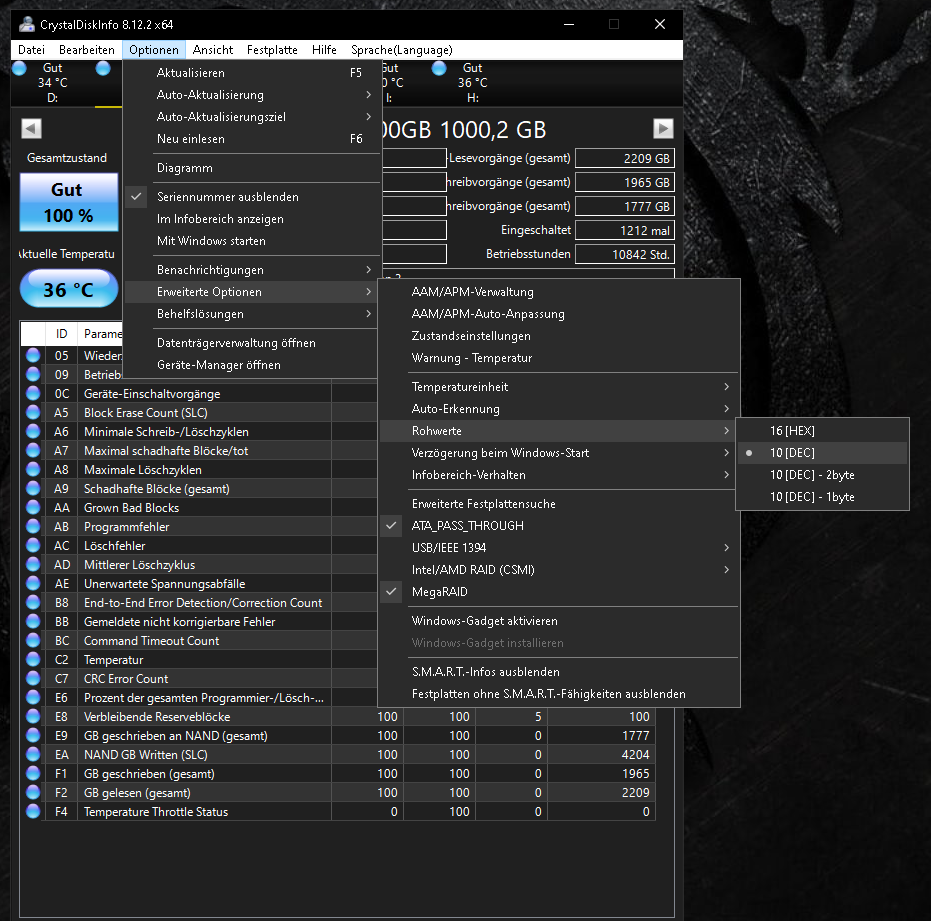Toggle ATA_PASS_THROUGH option
931x921 pixels.
(x=559, y=526)
